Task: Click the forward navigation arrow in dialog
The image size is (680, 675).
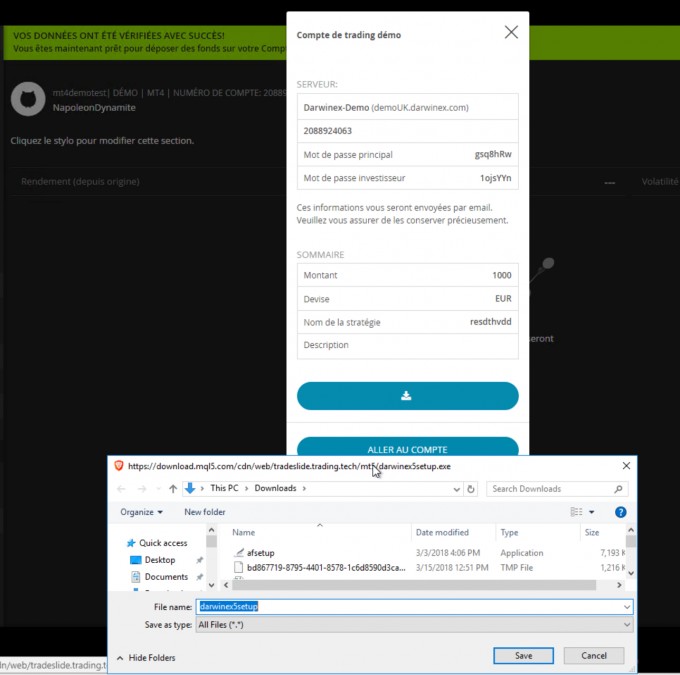Action: [142, 489]
